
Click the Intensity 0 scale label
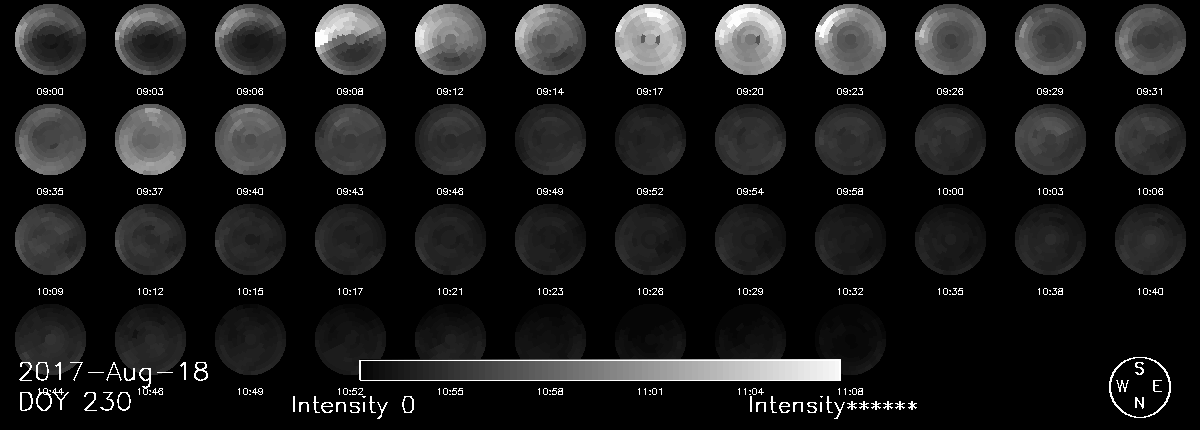(353, 405)
